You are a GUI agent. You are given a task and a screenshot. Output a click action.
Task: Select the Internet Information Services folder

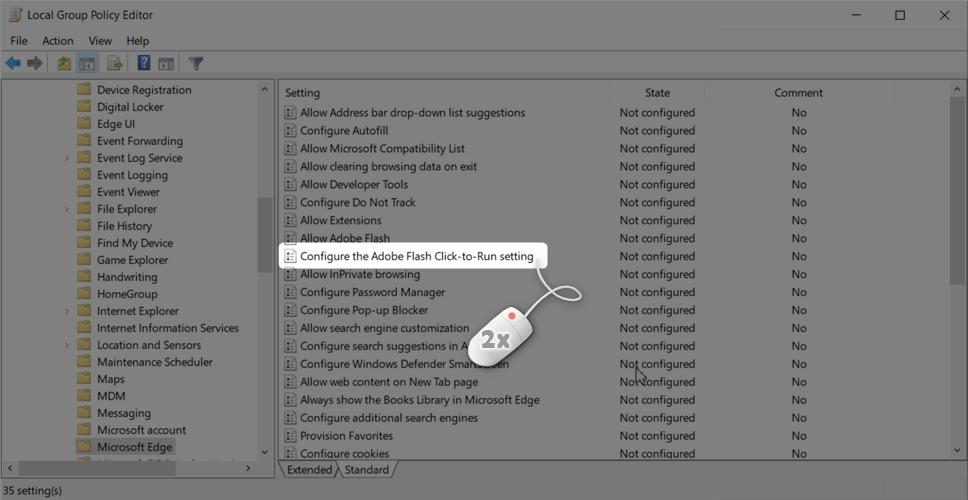tap(168, 328)
